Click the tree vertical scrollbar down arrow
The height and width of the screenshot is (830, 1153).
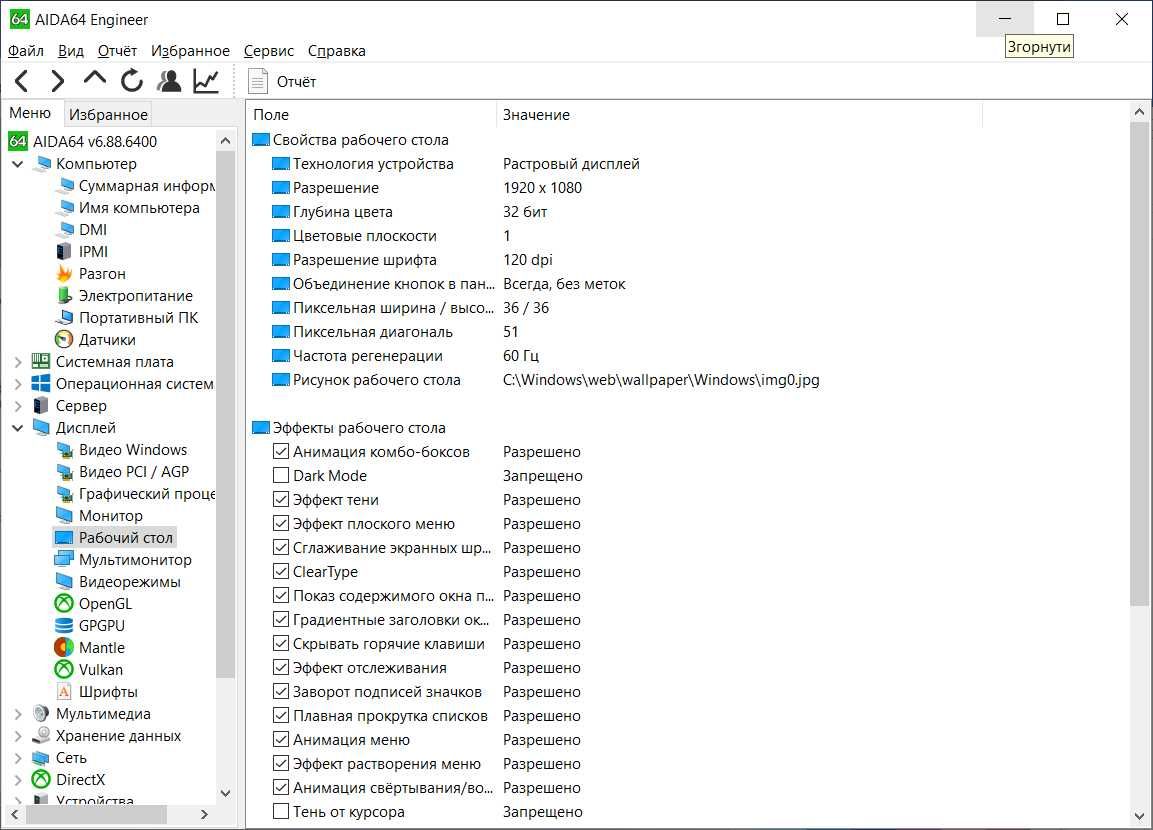(x=226, y=793)
